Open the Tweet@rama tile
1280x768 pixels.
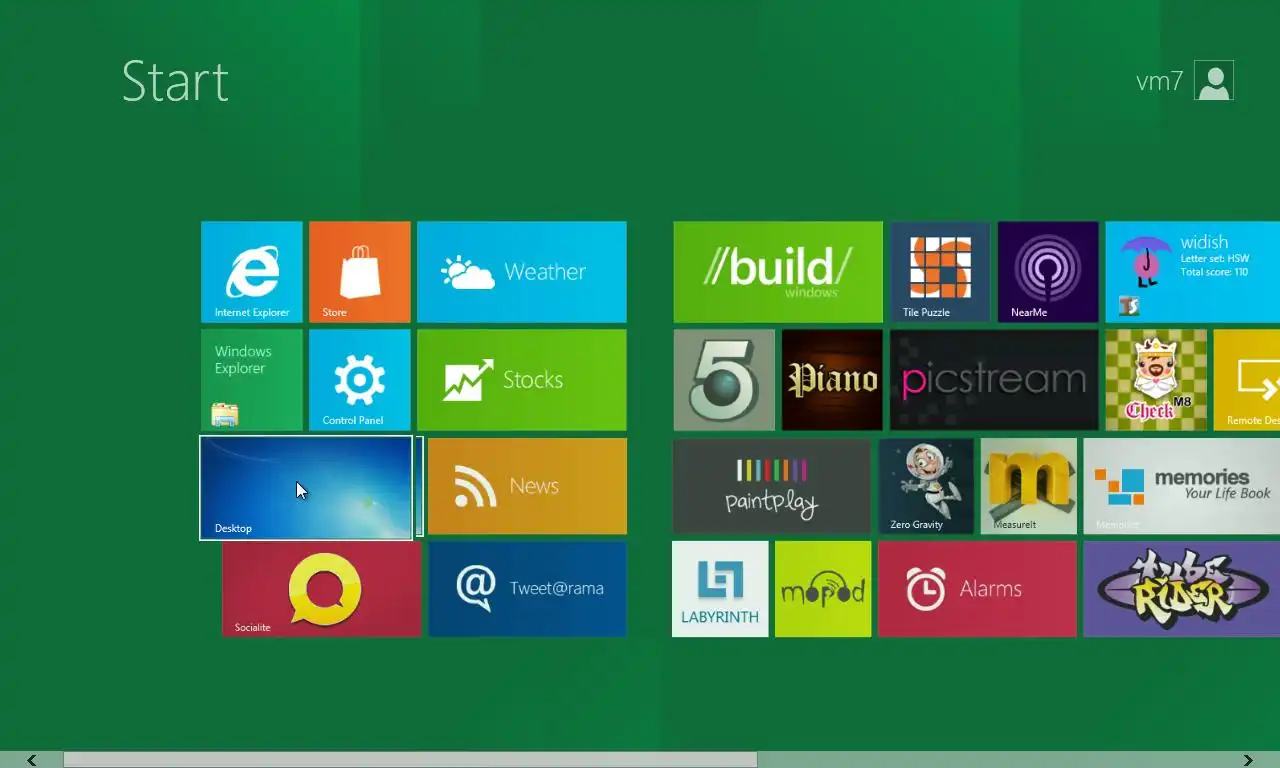click(x=528, y=589)
